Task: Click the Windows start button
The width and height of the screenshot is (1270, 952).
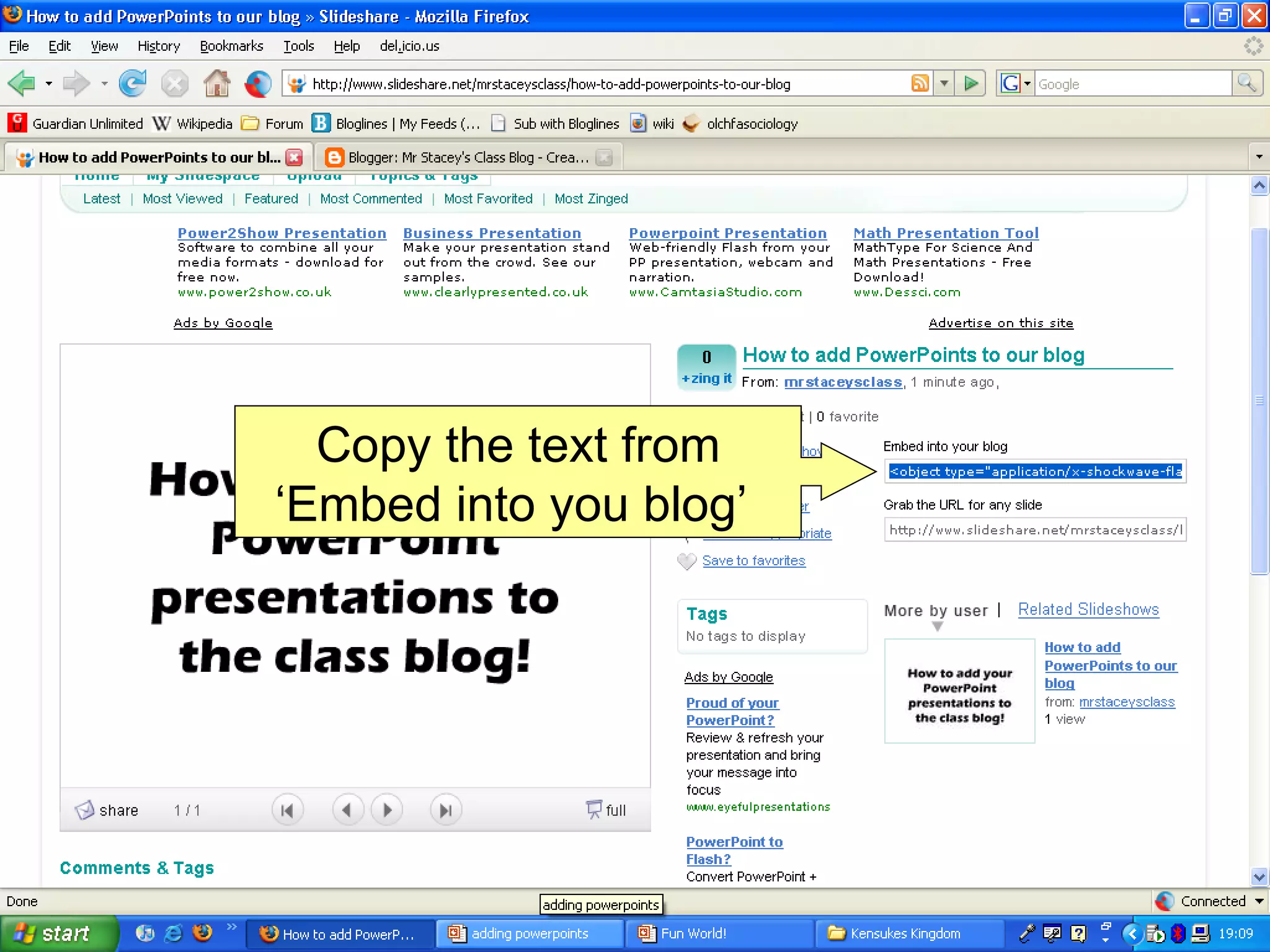Action: [x=59, y=933]
